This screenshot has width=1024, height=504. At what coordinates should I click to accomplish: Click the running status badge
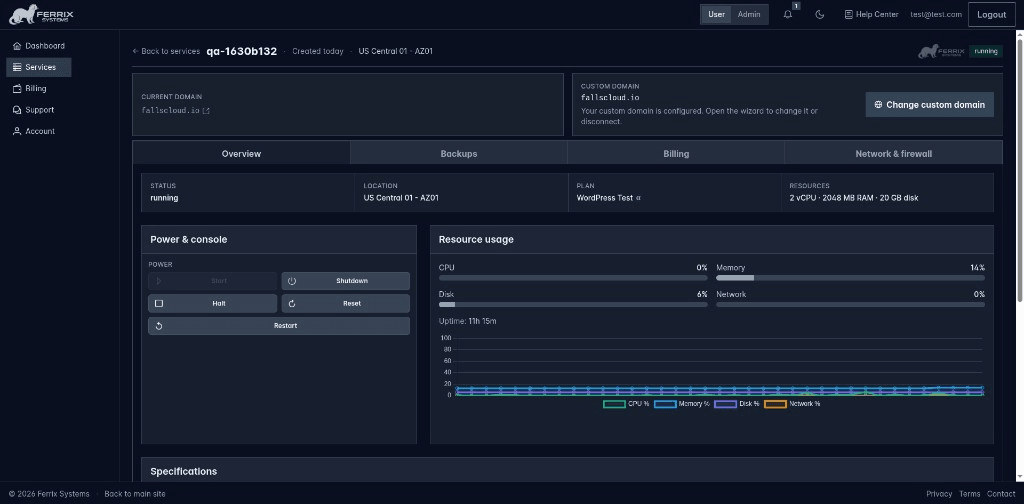coord(985,51)
